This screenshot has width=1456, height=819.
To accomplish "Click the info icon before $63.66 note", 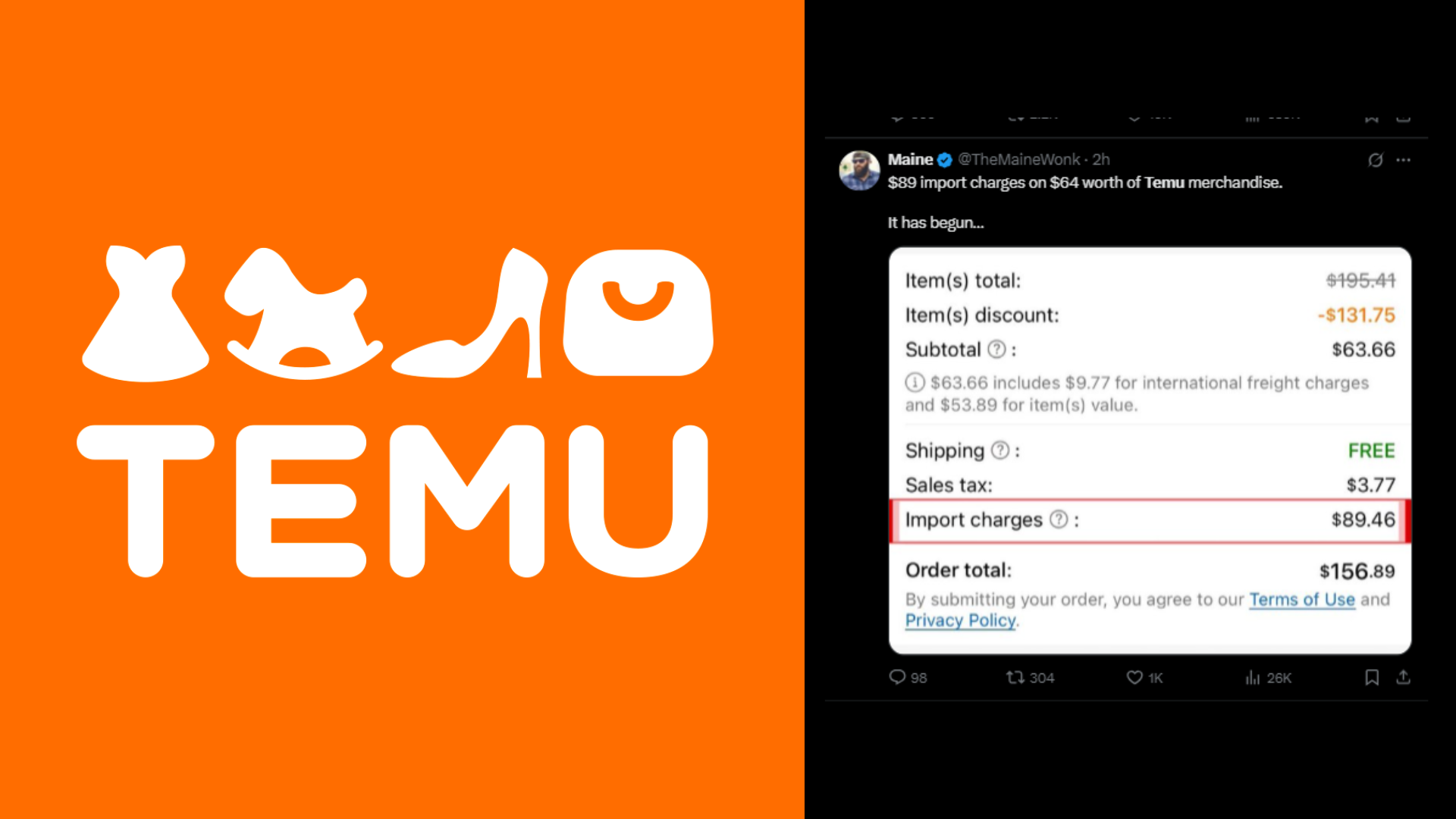I will (915, 382).
